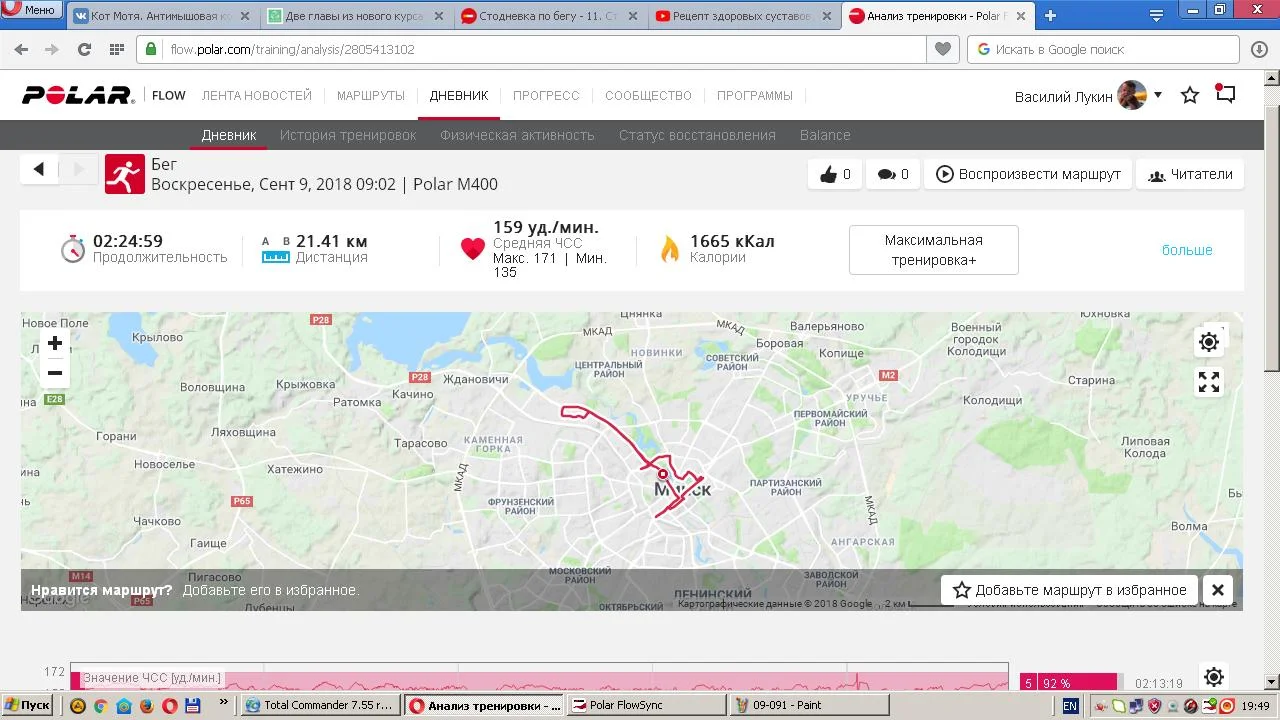This screenshot has height=720, width=1280.
Task: Expand details with больше link
Action: point(1187,250)
